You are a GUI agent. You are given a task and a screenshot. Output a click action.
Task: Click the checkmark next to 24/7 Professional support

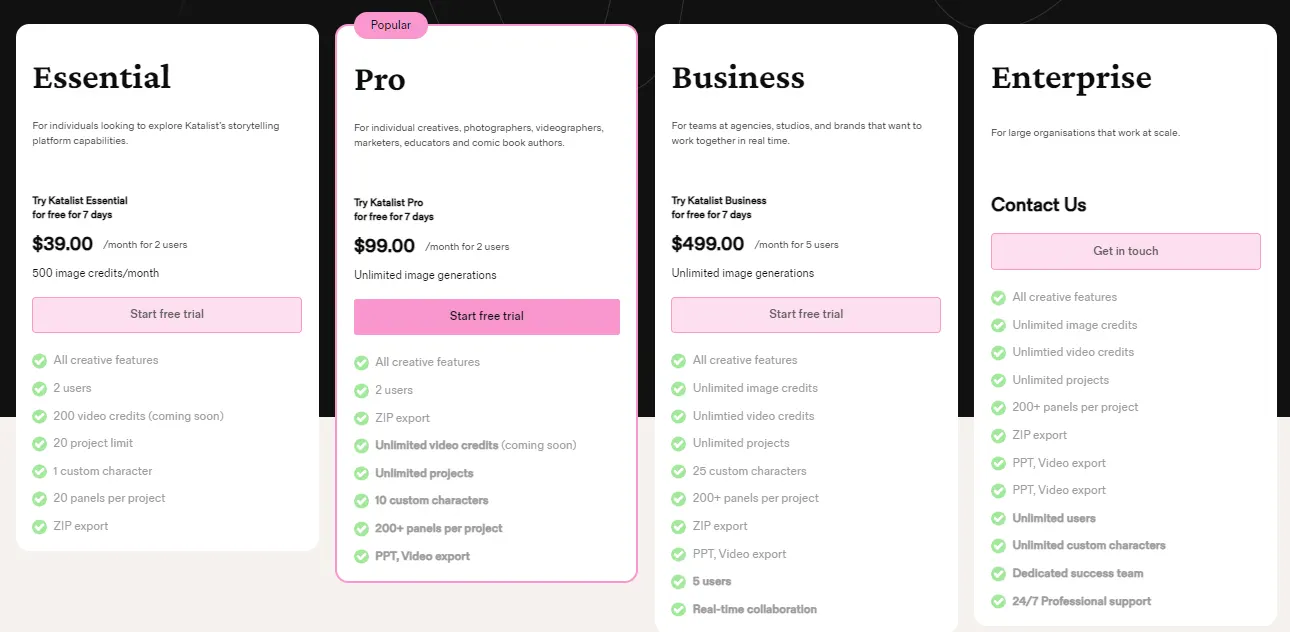pos(998,601)
